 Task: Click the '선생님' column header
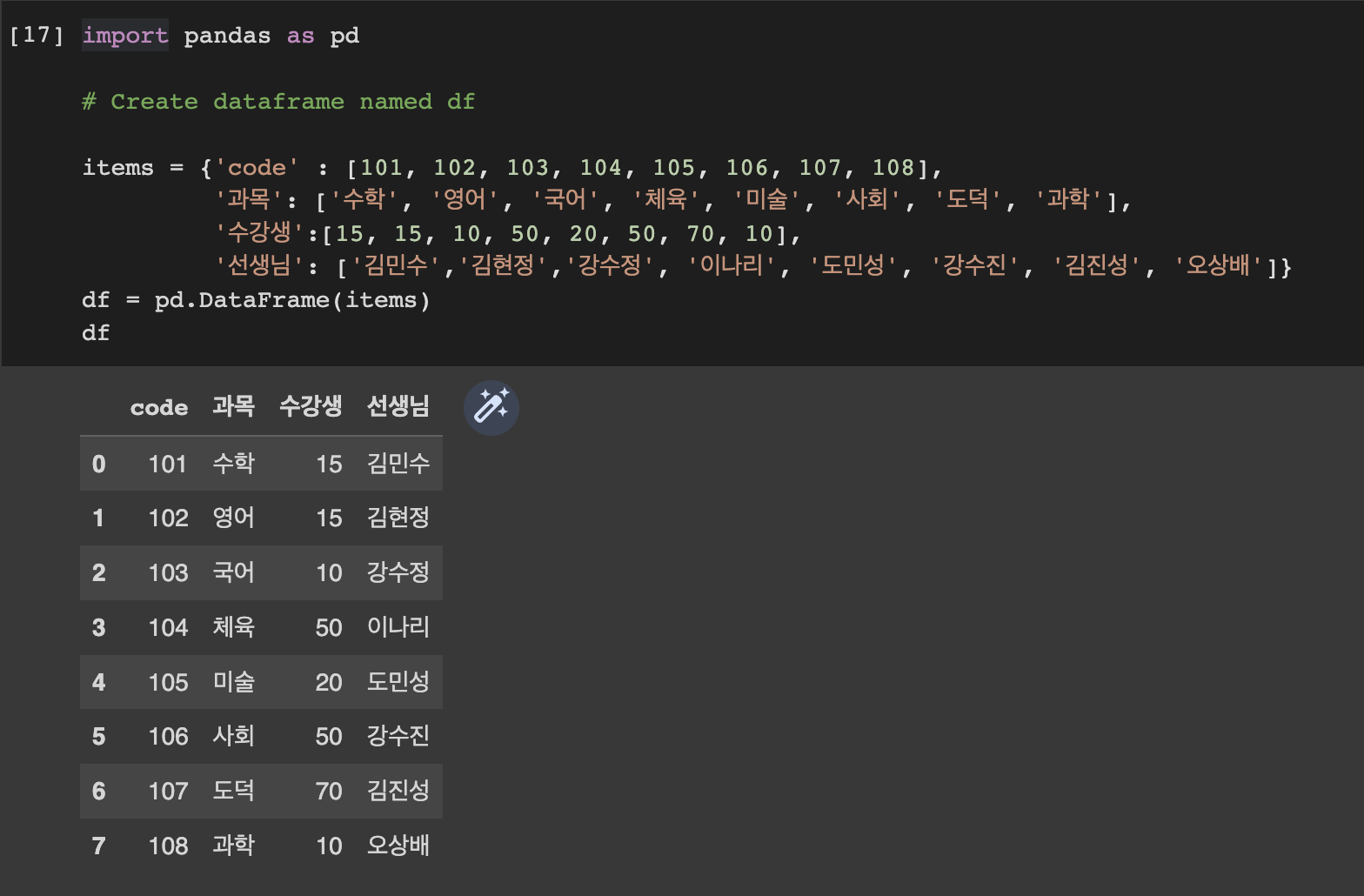(398, 406)
